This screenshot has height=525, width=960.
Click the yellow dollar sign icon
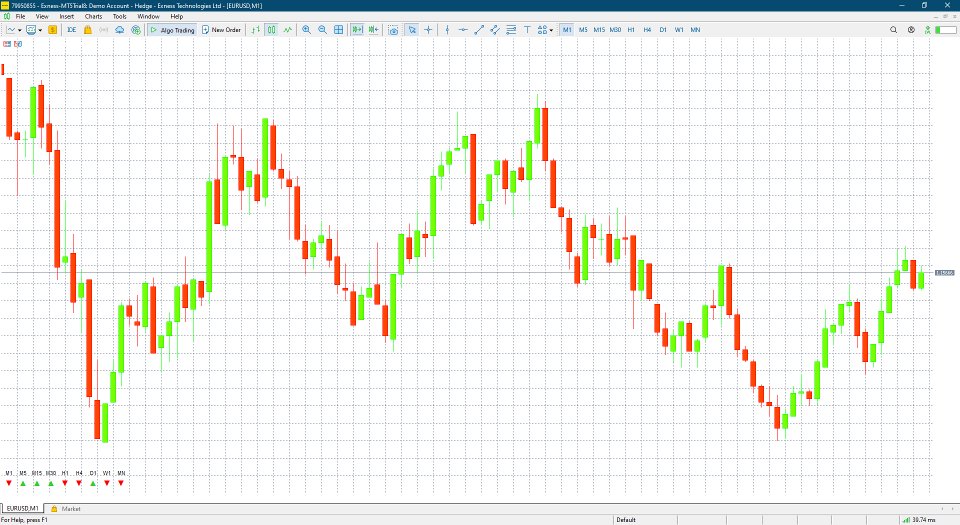[x=53, y=29]
